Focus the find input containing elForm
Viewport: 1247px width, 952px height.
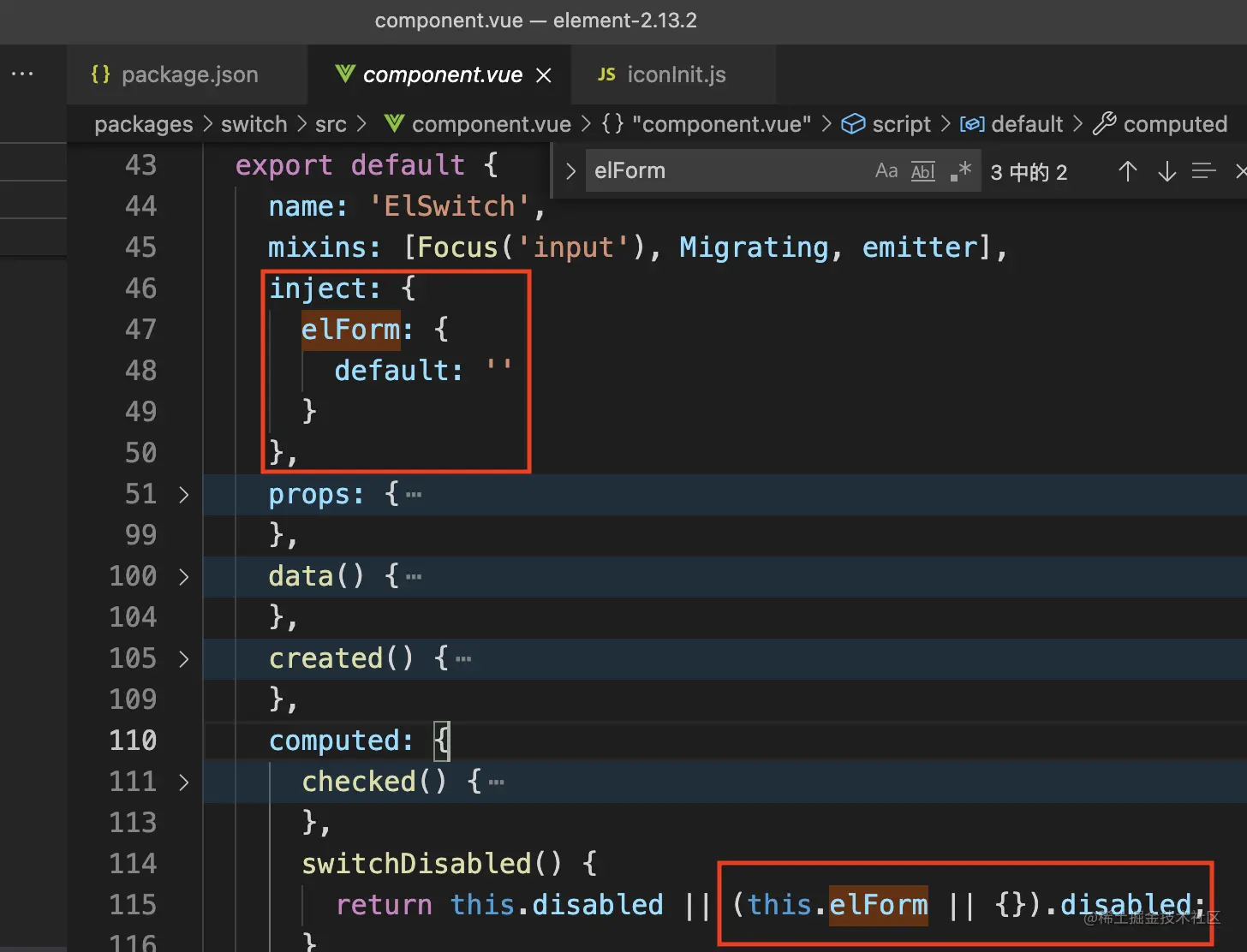click(x=728, y=171)
